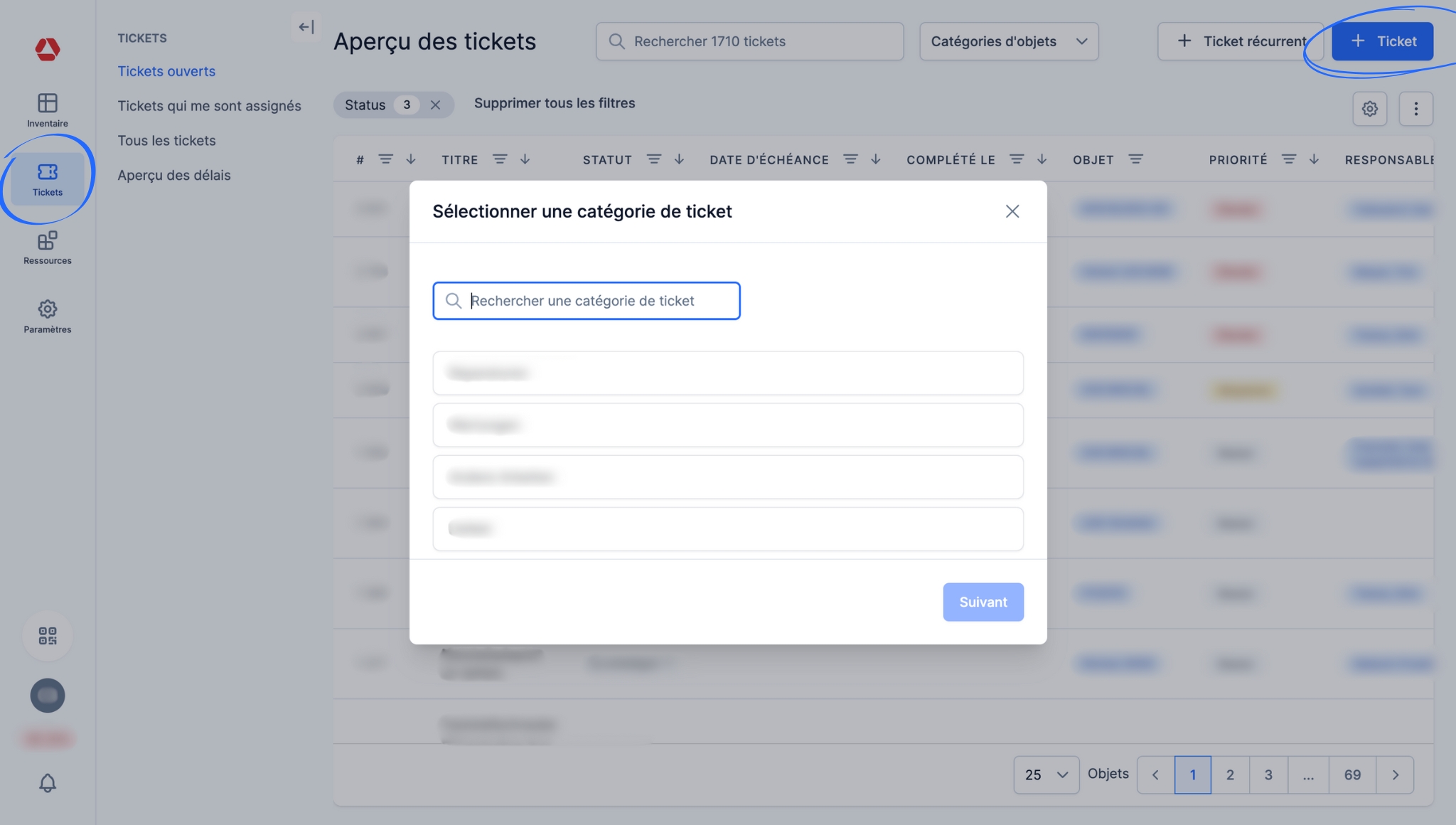Open the Ressources section icon

point(47,247)
